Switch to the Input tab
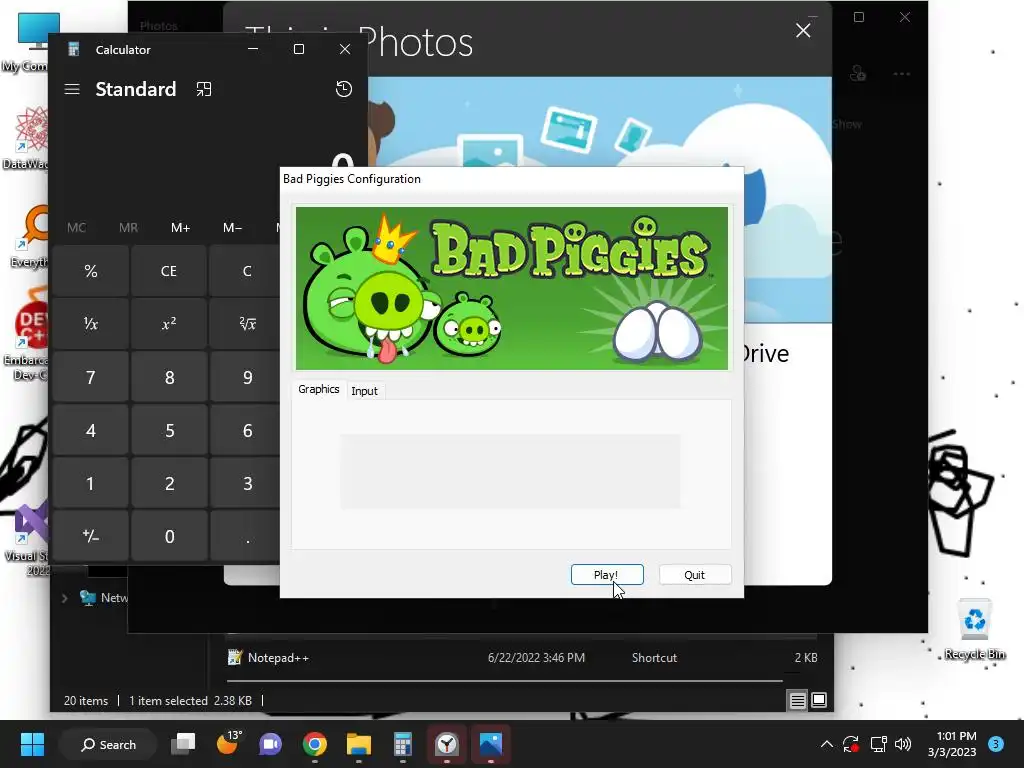This screenshot has width=1024, height=768. [364, 391]
